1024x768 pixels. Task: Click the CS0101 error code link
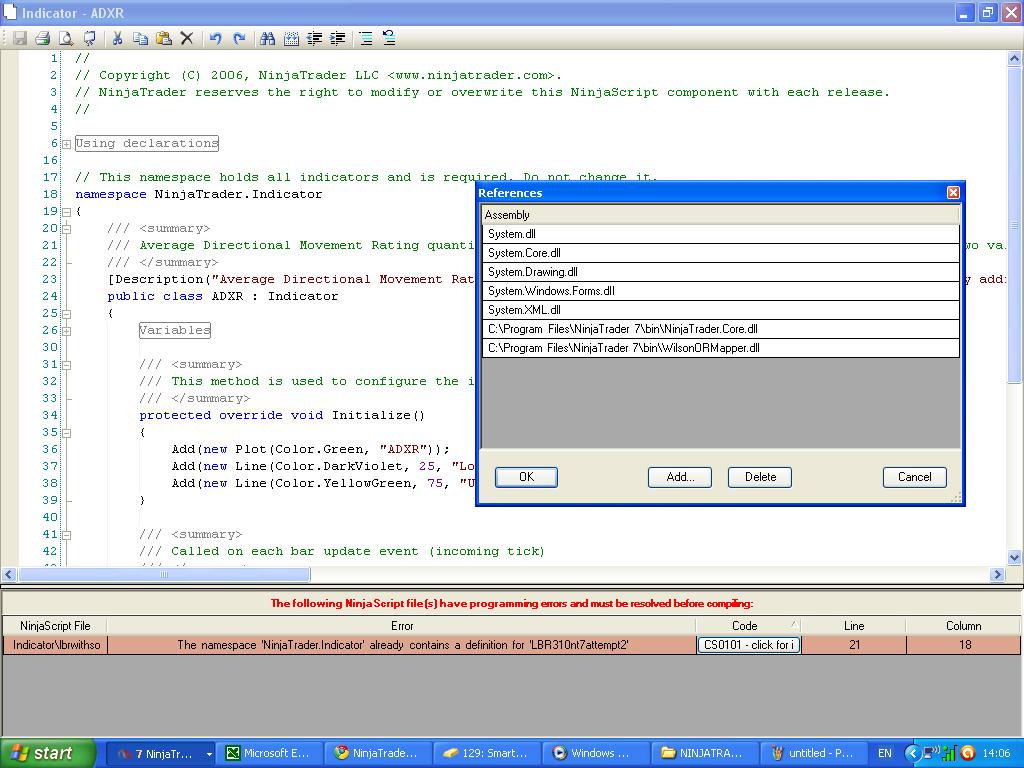tap(748, 645)
